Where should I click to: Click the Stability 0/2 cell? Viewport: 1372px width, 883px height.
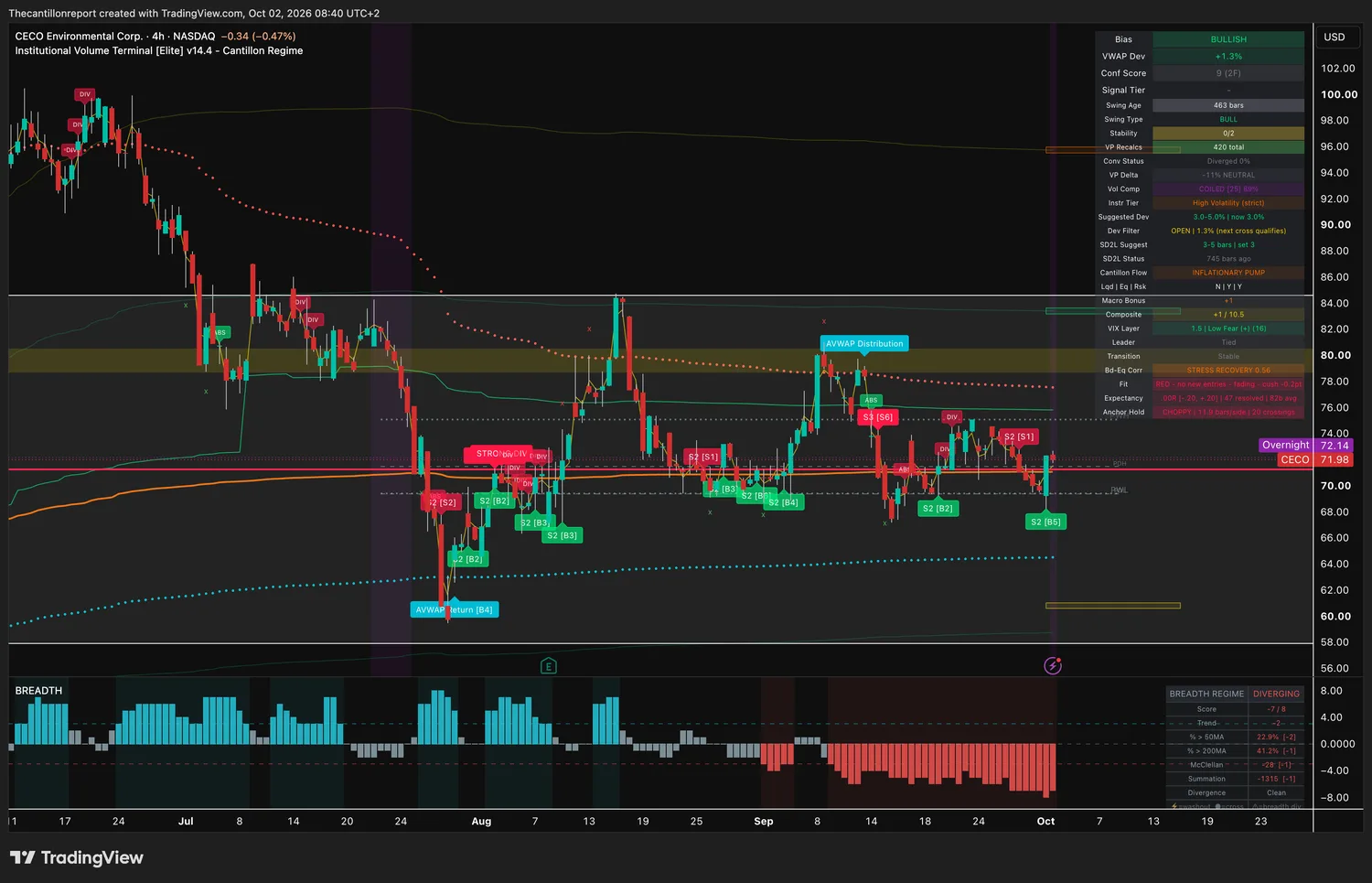[1228, 134]
